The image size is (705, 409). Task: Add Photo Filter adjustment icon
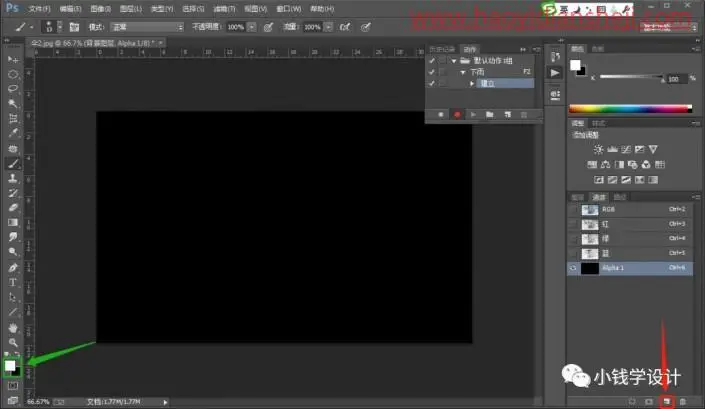[633, 164]
